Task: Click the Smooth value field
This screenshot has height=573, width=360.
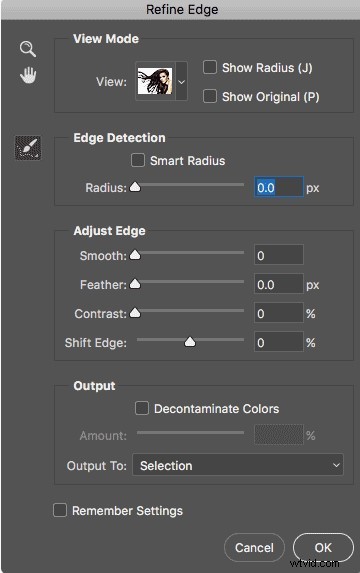Action: pyautogui.click(x=279, y=255)
